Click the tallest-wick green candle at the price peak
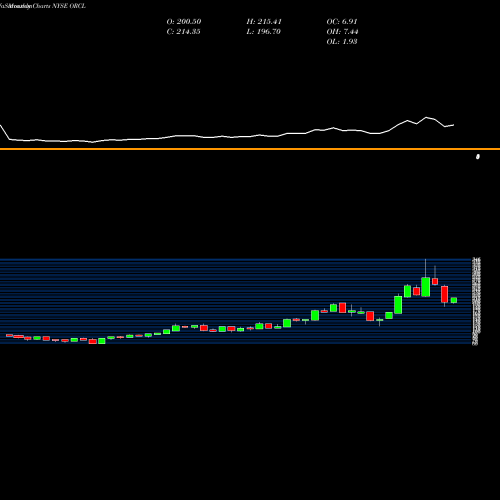The image size is (500, 500). [x=425, y=287]
